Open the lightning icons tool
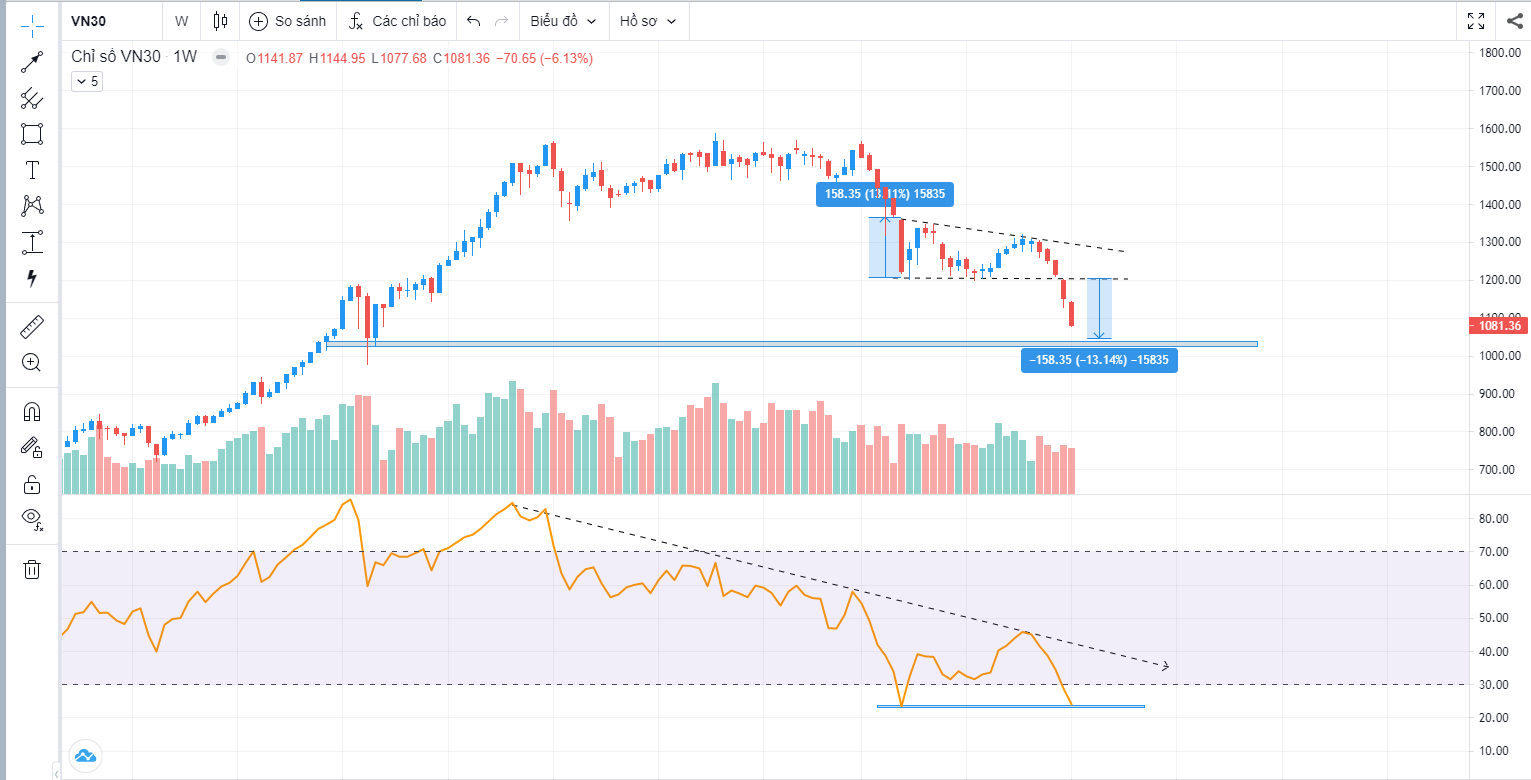 click(33, 278)
